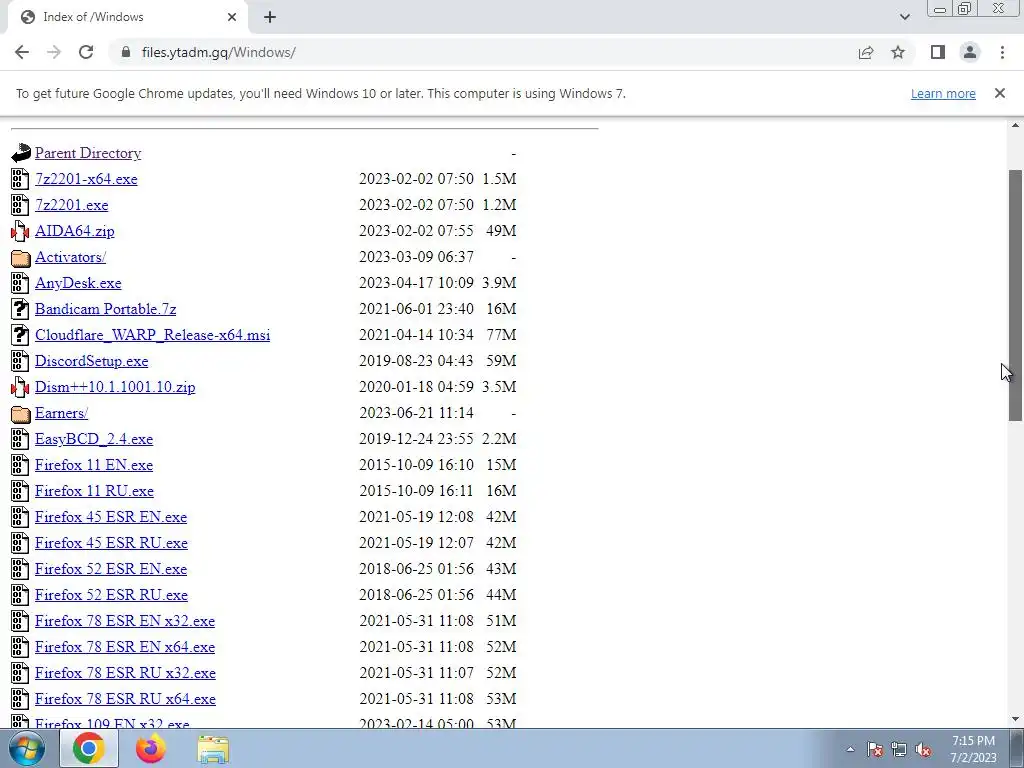Open Bandicam Portable.7z link
Image resolution: width=1024 pixels, height=768 pixels.
106,309
